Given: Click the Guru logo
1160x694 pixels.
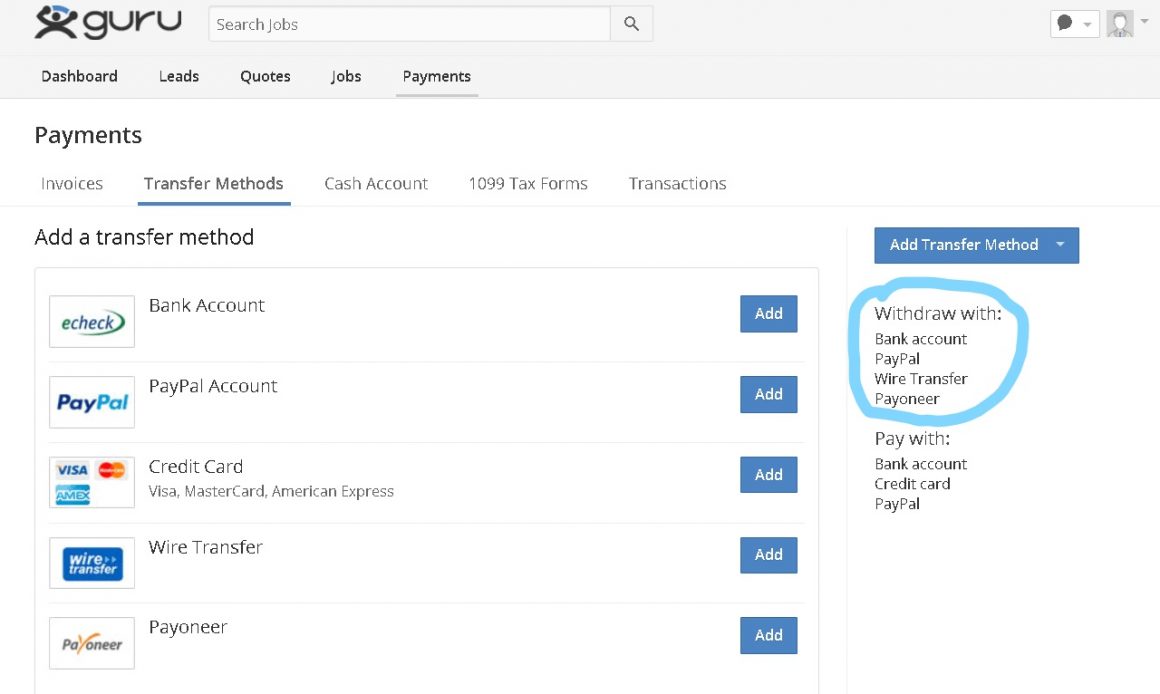Looking at the screenshot, I should 108,23.
